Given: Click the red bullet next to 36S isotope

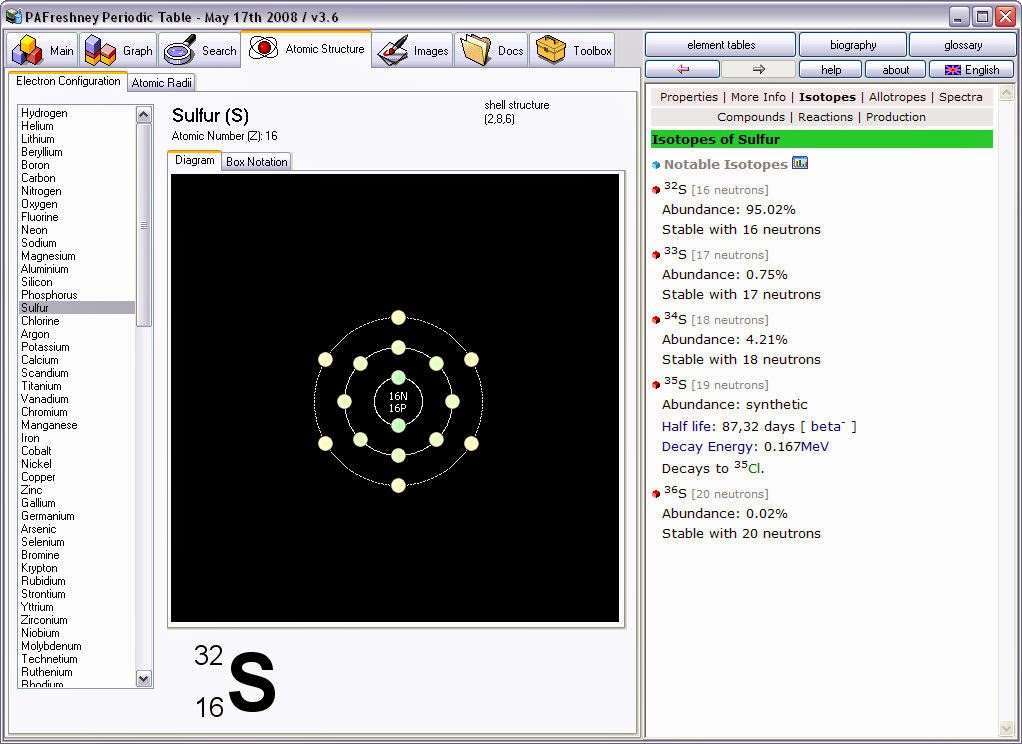Looking at the screenshot, I should tap(656, 494).
